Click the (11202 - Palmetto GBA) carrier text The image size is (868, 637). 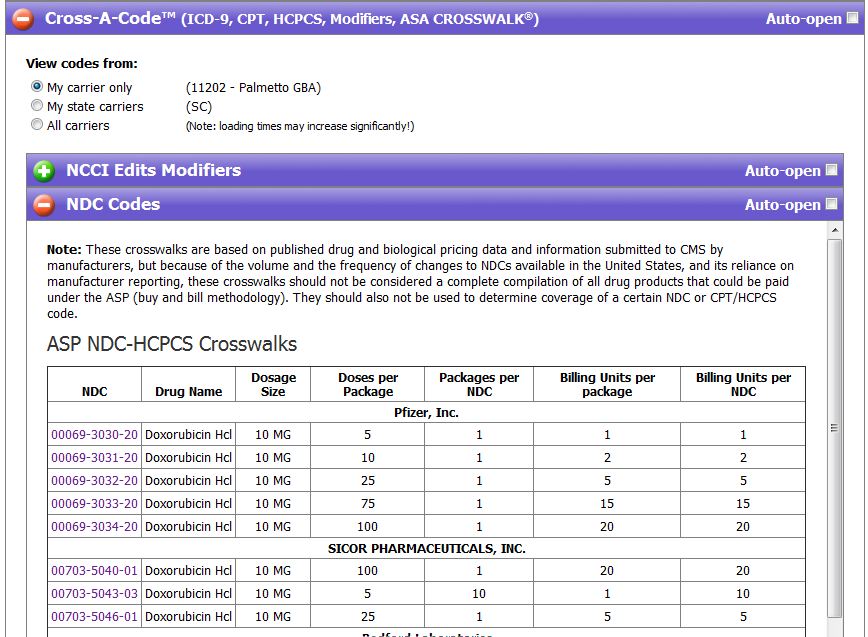pyautogui.click(x=254, y=87)
